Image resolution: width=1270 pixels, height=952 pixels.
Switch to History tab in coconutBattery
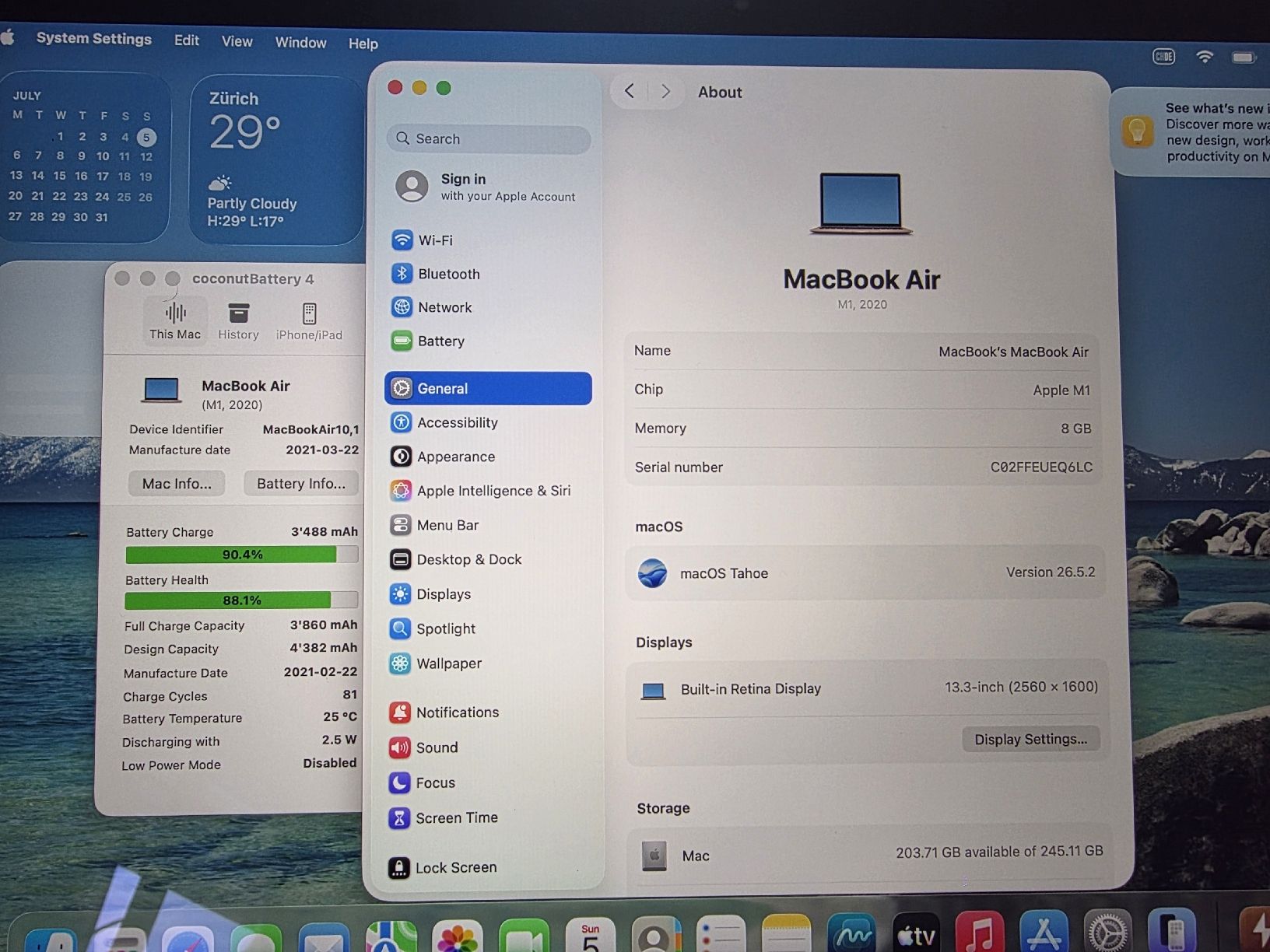[238, 321]
